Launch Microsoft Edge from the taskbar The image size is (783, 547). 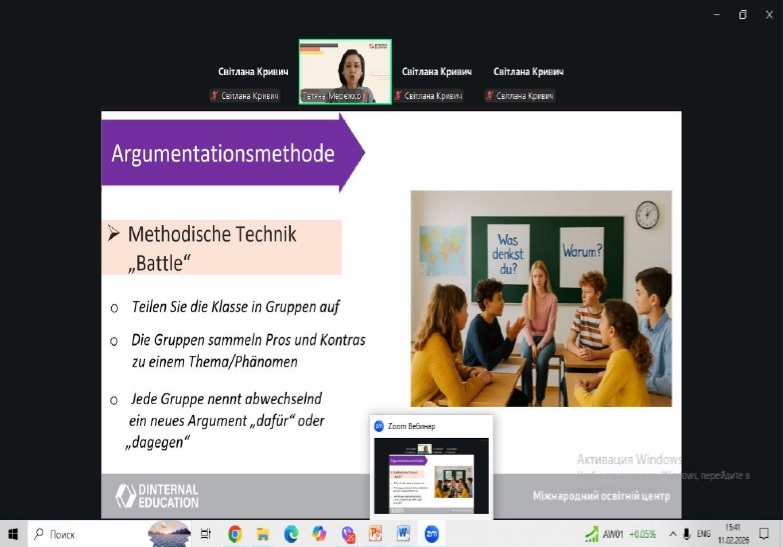point(291,534)
